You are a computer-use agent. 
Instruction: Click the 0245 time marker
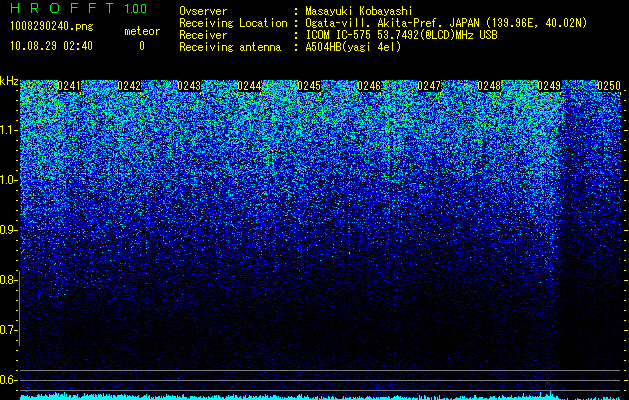(x=309, y=86)
